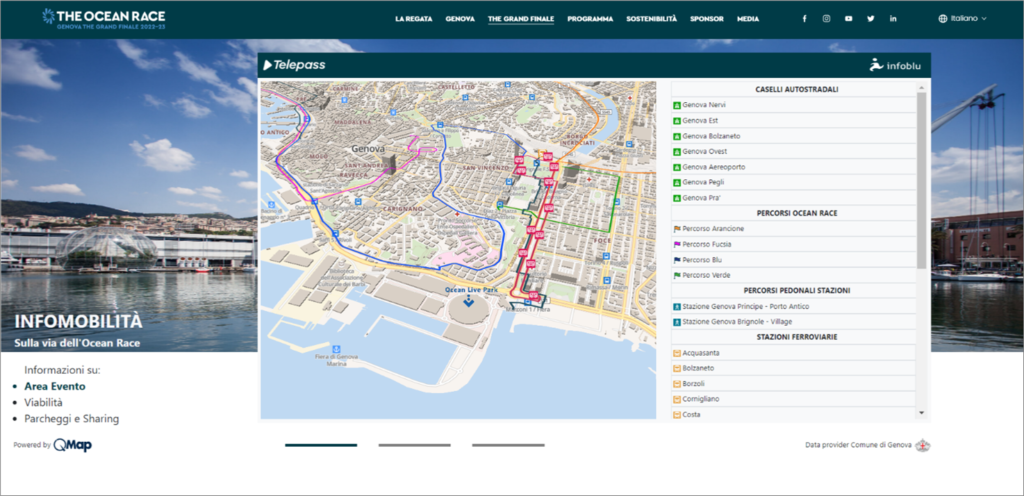Open the Twitter social icon
The image size is (1024, 496).
tap(871, 19)
